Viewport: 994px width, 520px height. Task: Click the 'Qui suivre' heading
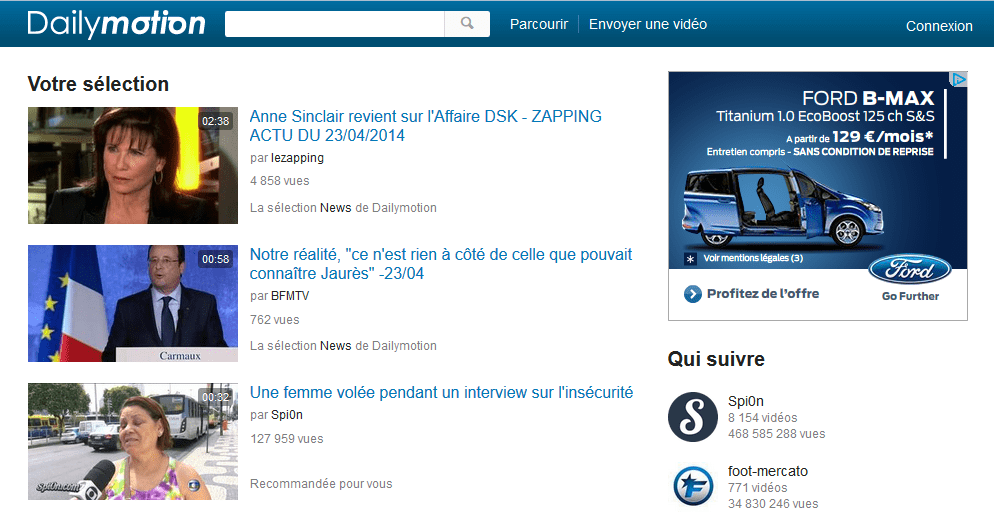[x=716, y=359]
